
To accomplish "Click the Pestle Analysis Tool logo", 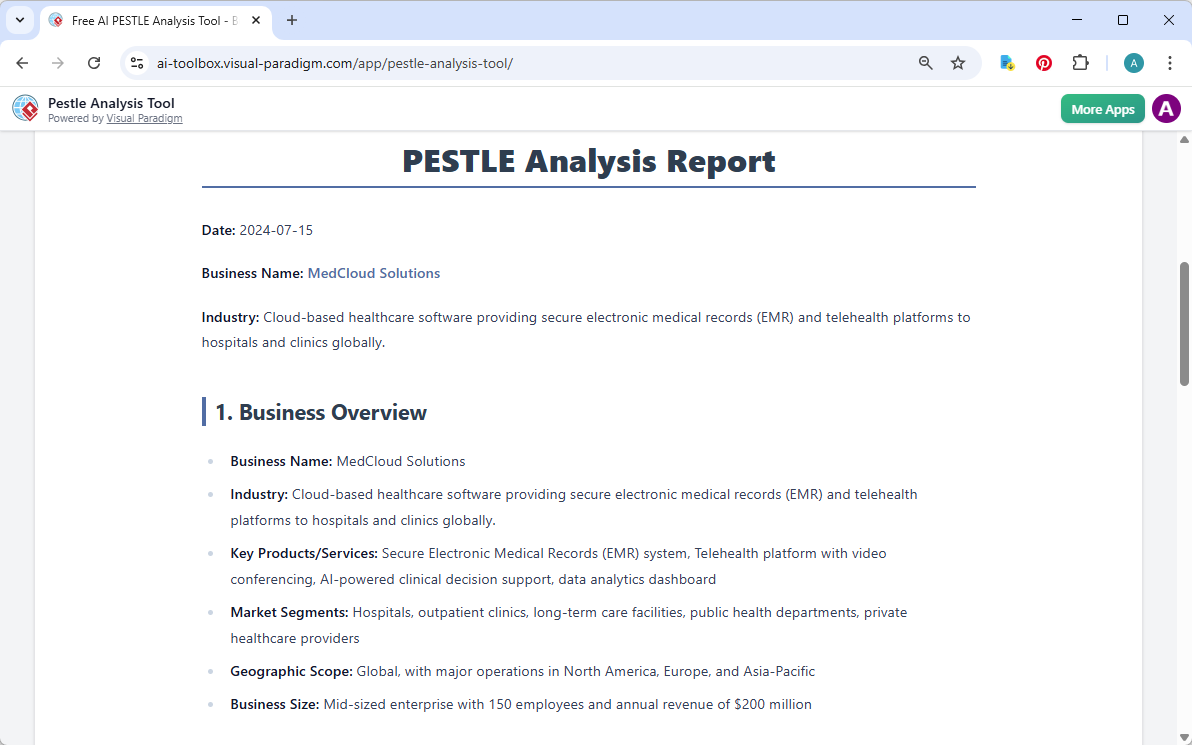I will 25,108.
